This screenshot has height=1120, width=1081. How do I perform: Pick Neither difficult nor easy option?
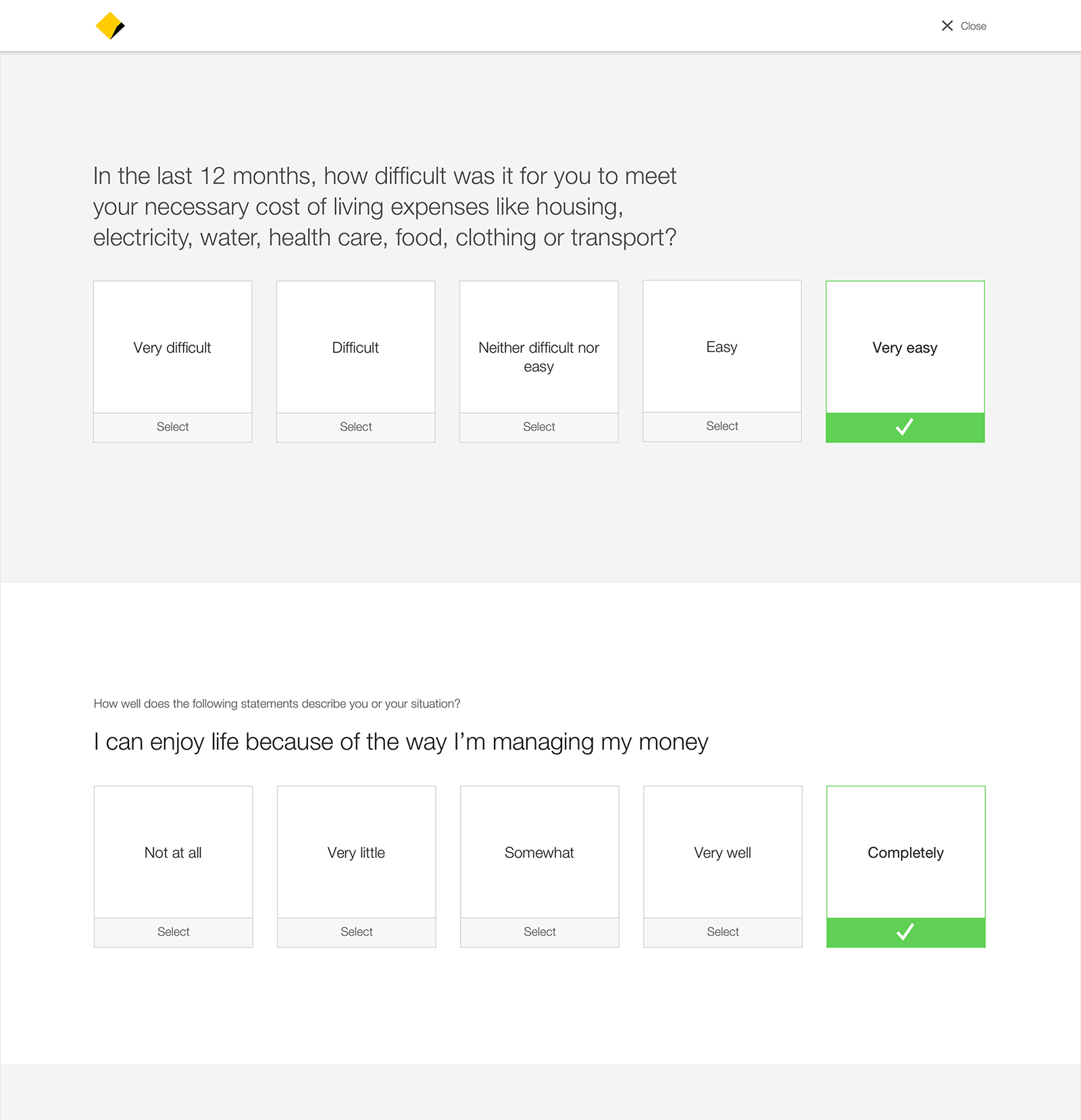(x=538, y=347)
